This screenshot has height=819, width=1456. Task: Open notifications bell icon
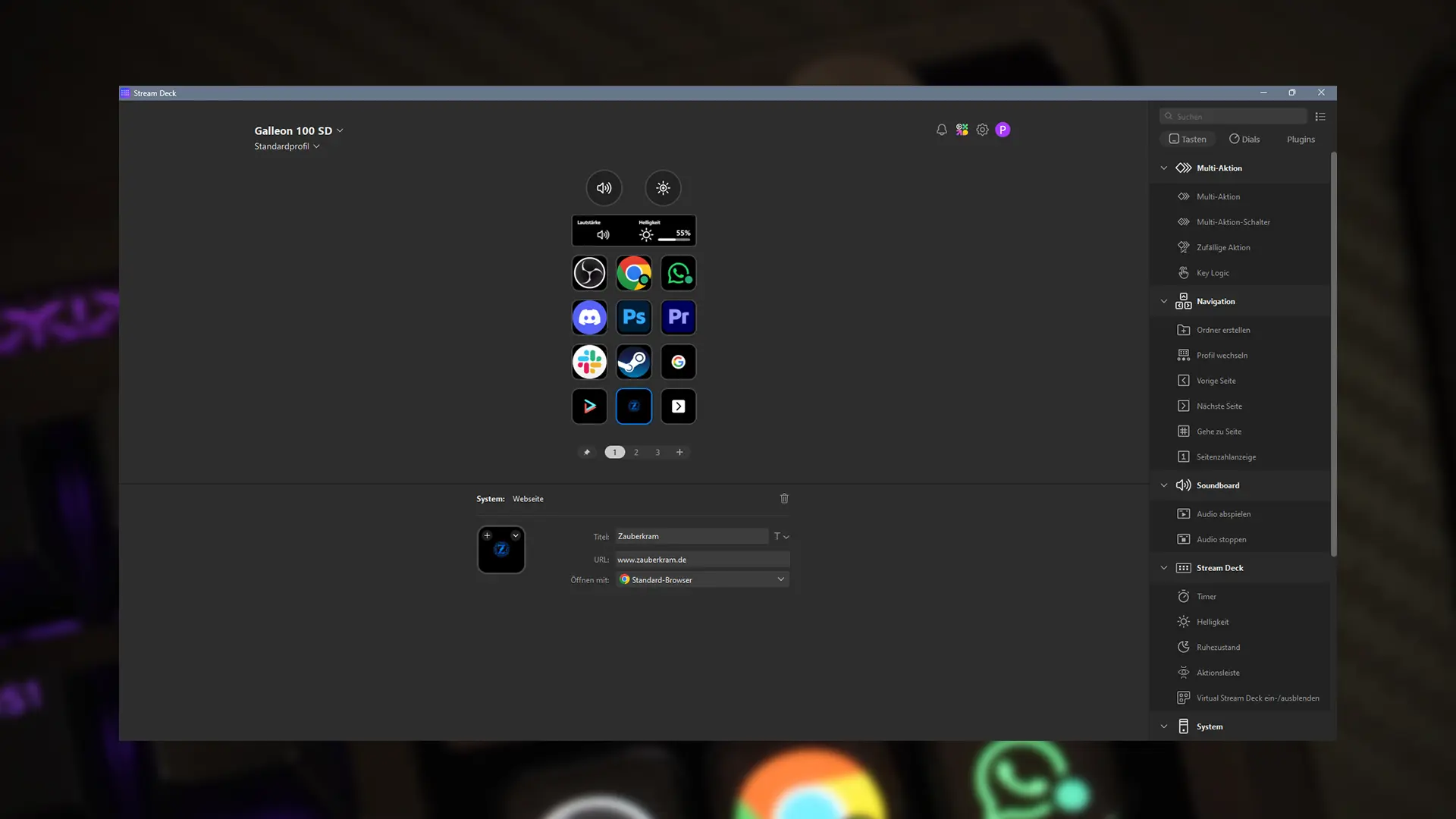tap(941, 130)
